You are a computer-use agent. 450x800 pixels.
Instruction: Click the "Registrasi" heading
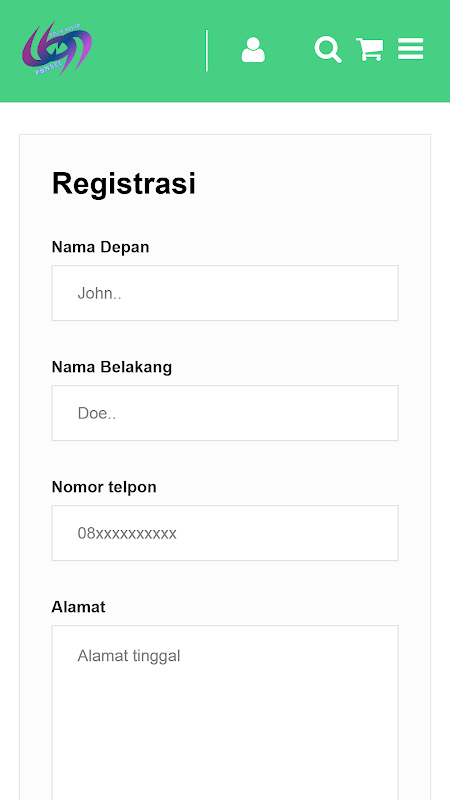pos(124,183)
